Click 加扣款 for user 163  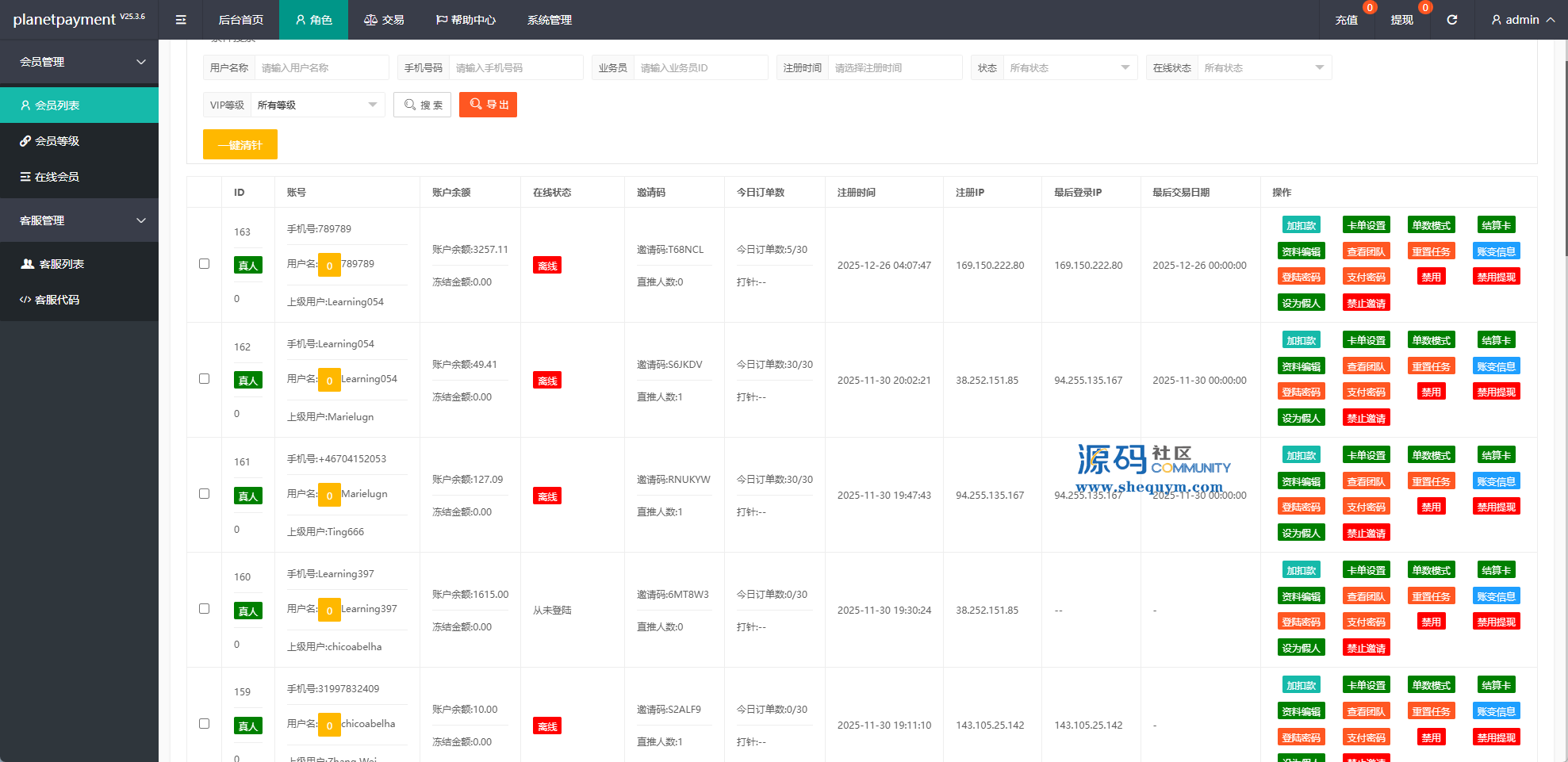pos(1301,226)
